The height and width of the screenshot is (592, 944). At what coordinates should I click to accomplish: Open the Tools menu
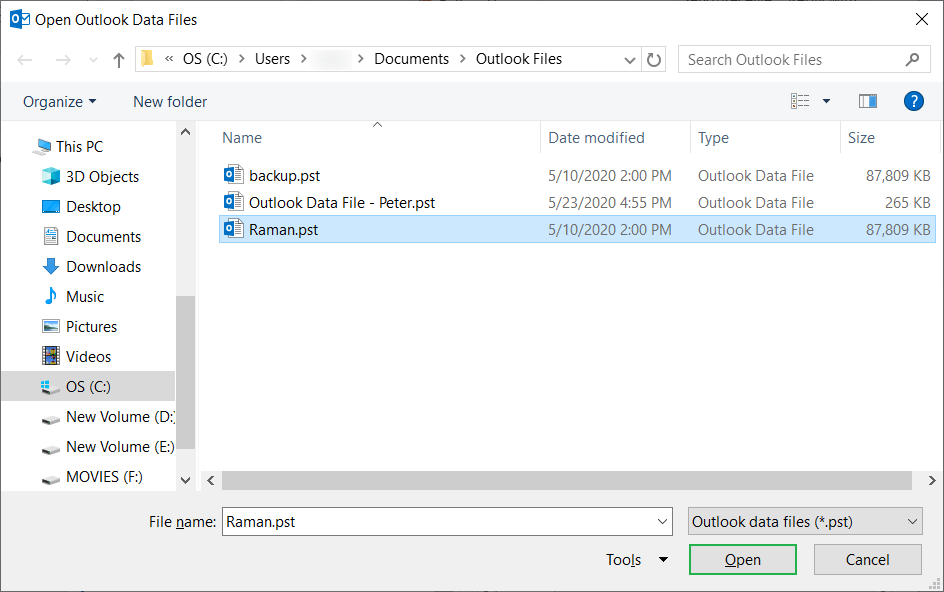[636, 560]
